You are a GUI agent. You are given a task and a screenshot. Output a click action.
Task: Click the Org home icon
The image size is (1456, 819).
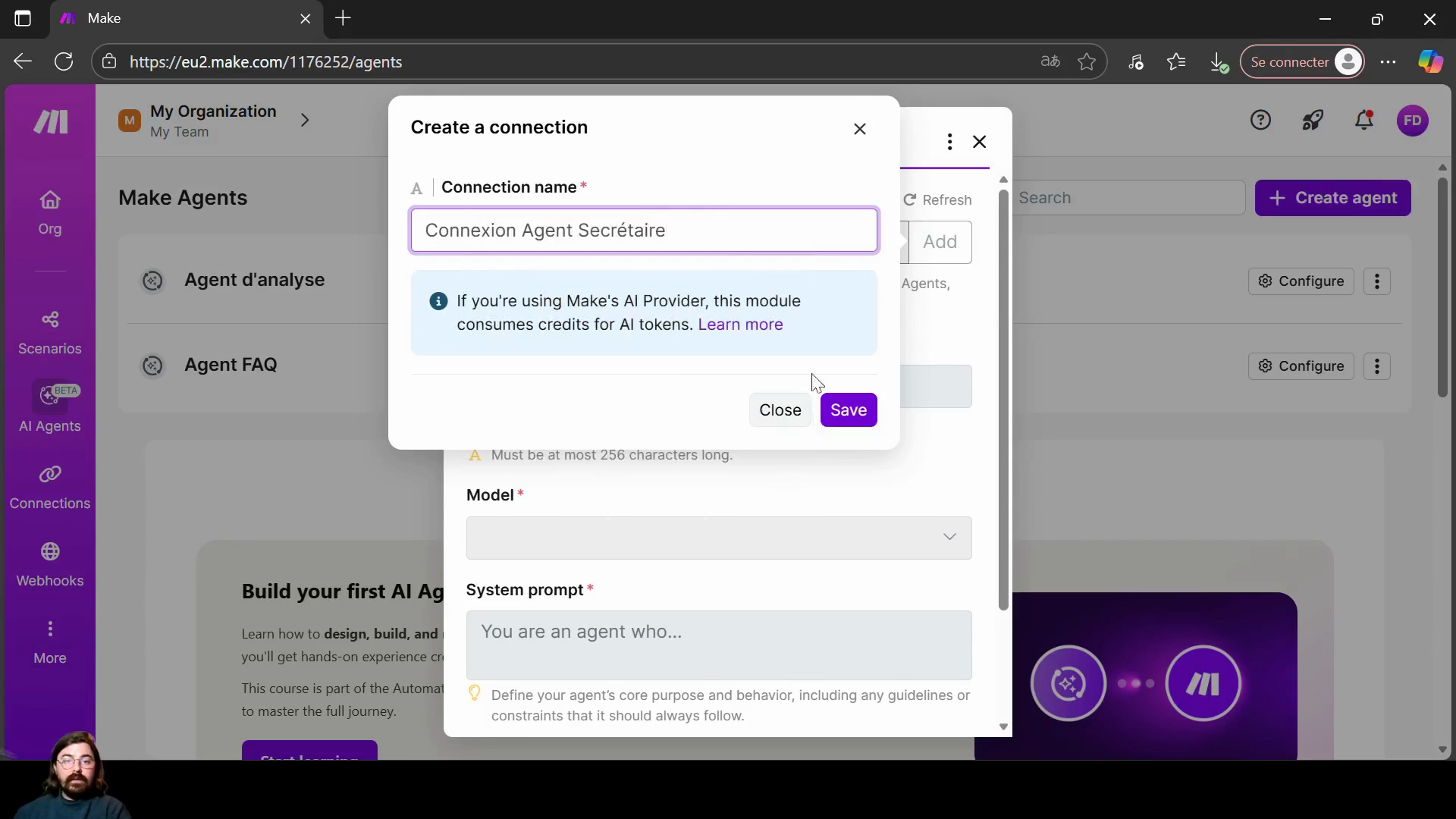tap(50, 200)
